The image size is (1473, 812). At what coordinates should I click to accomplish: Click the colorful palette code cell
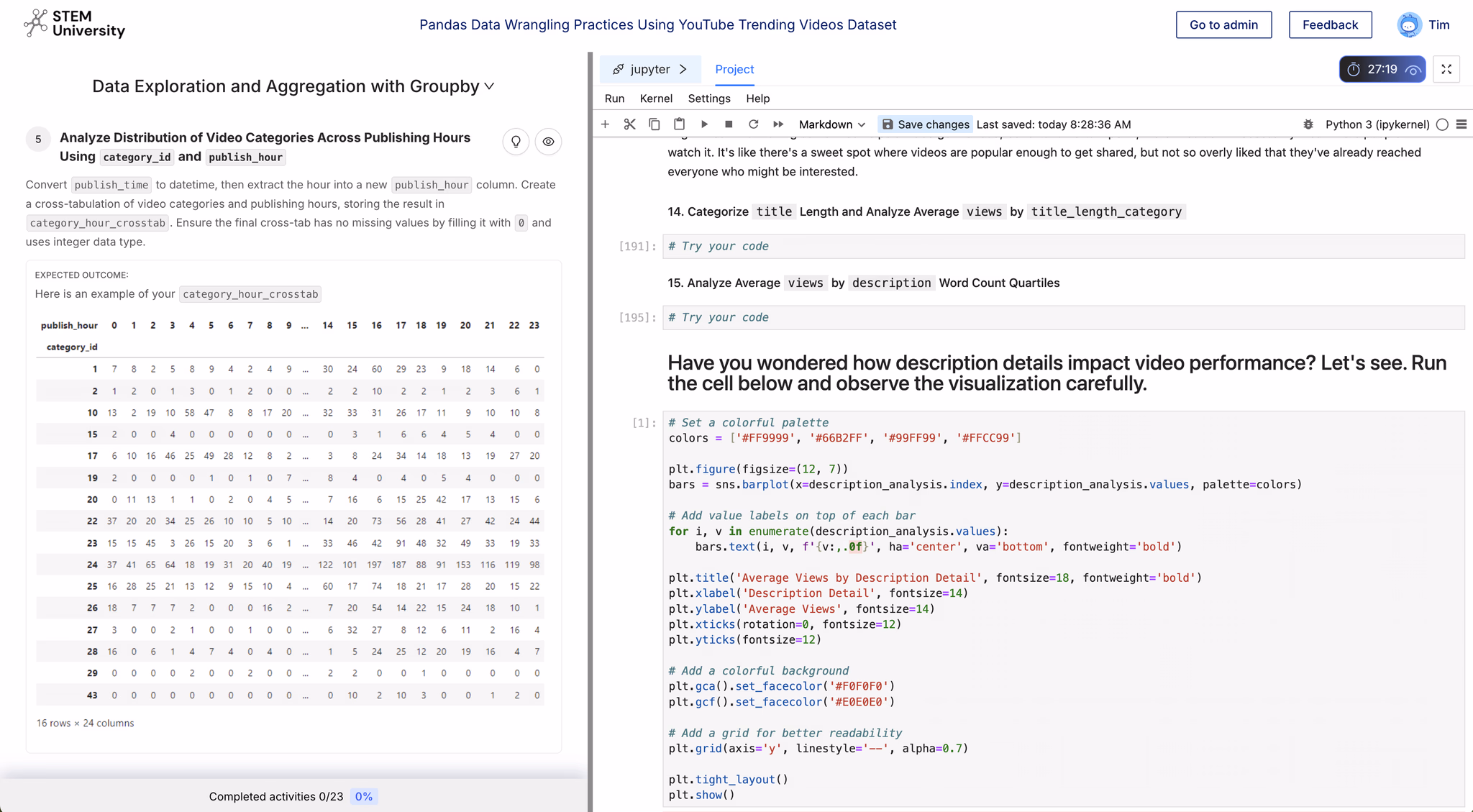[x=1063, y=608]
